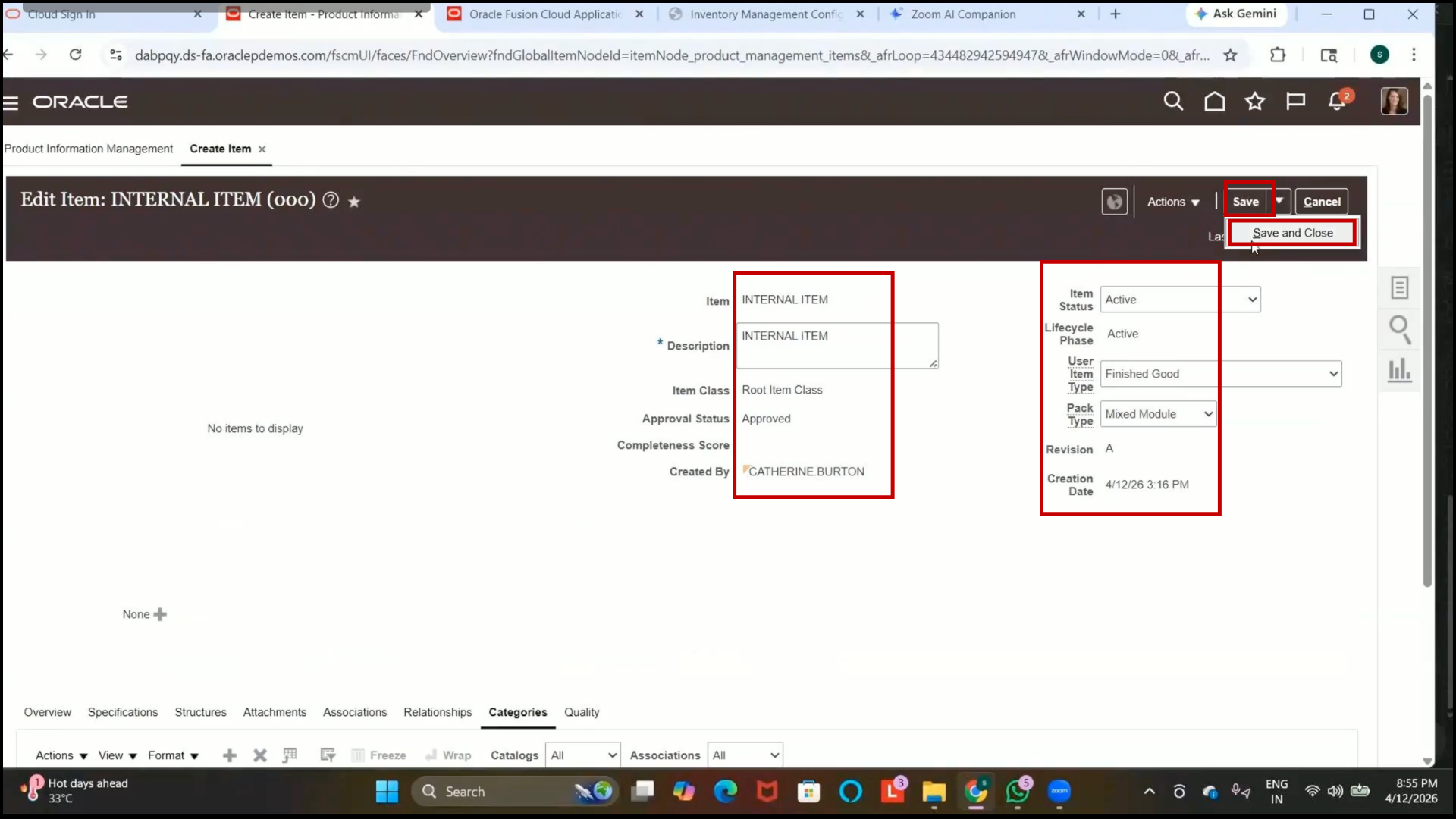This screenshot has width=1456, height=819.
Task: Expand the Save button dropdown arrow
Action: 1279,201
